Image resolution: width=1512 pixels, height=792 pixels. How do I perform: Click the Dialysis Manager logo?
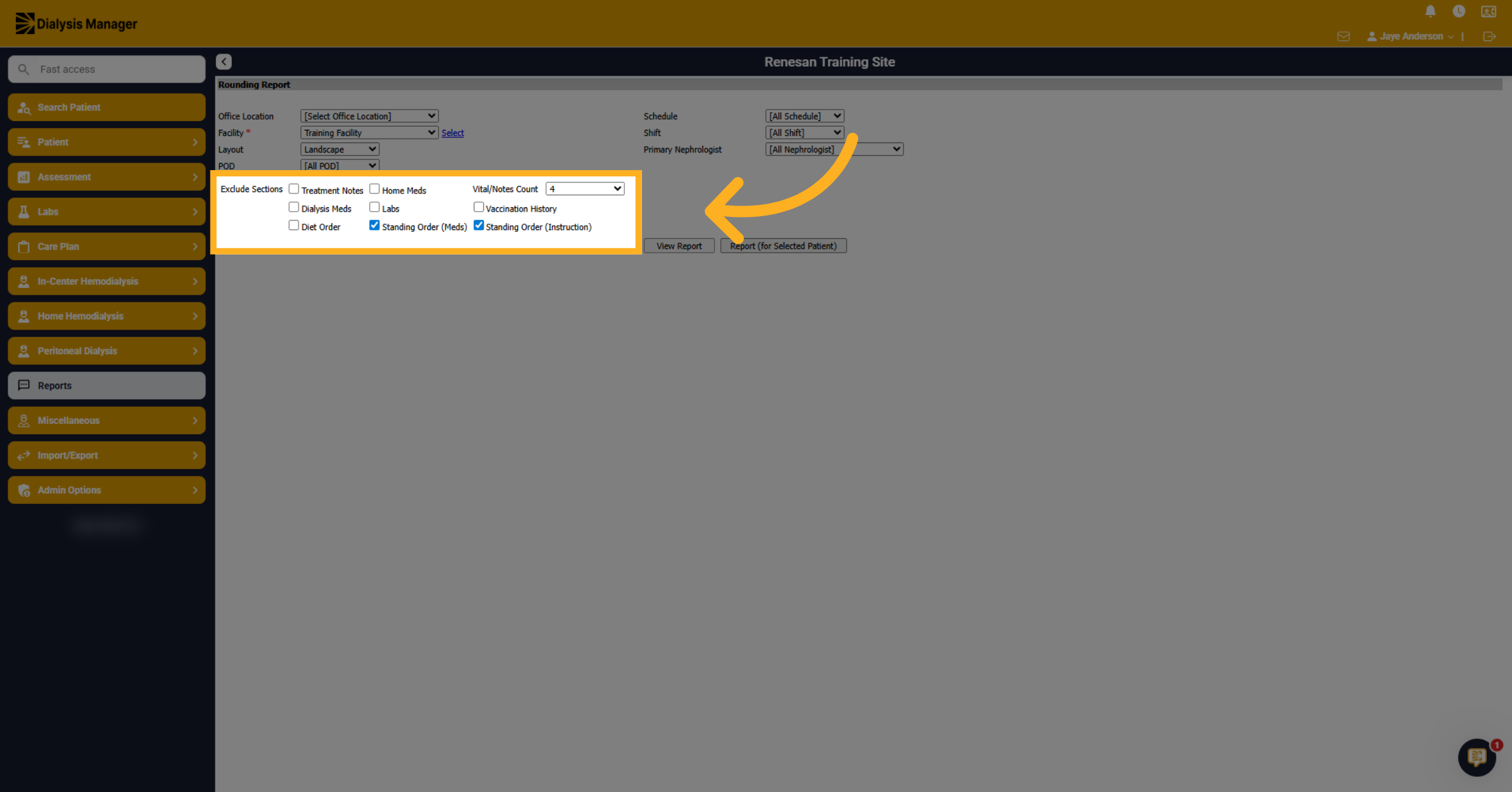(76, 24)
